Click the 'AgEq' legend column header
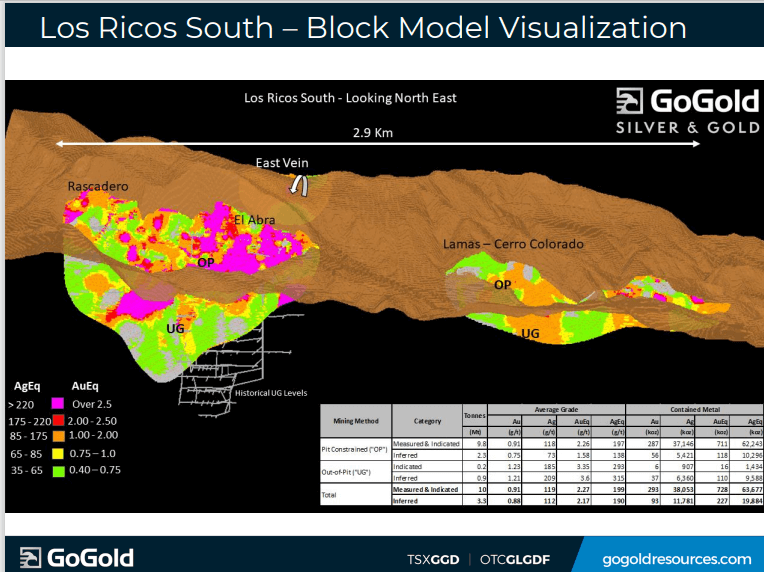The width and height of the screenshot is (764, 572). coord(27,386)
